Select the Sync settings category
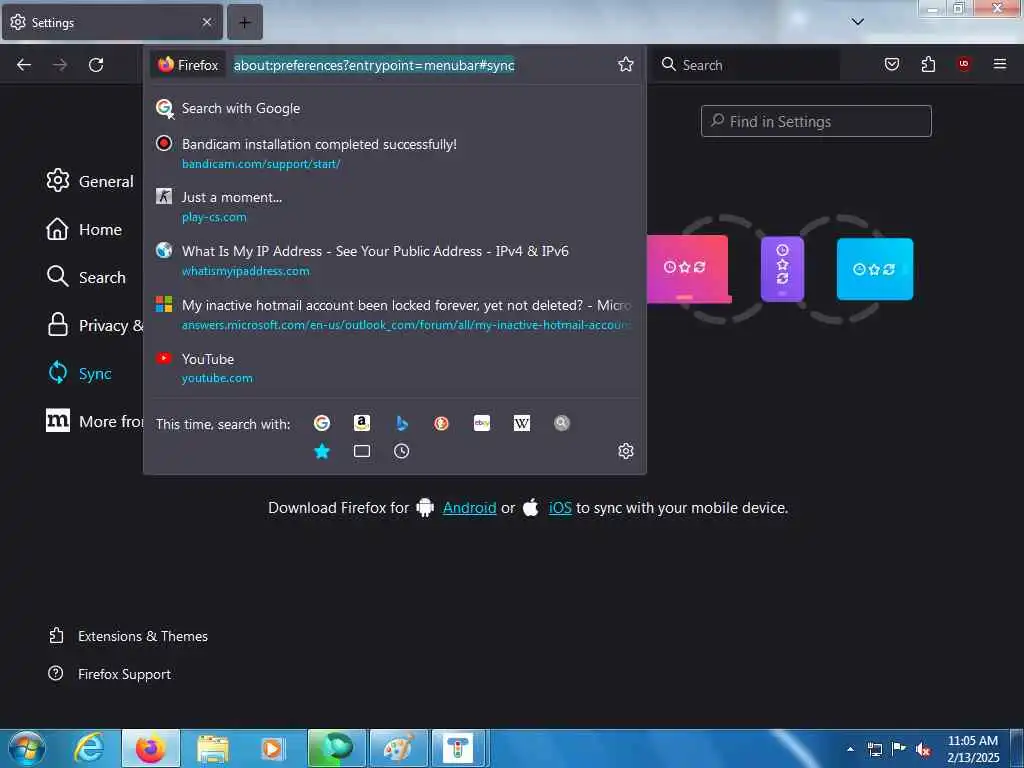 tap(80, 373)
